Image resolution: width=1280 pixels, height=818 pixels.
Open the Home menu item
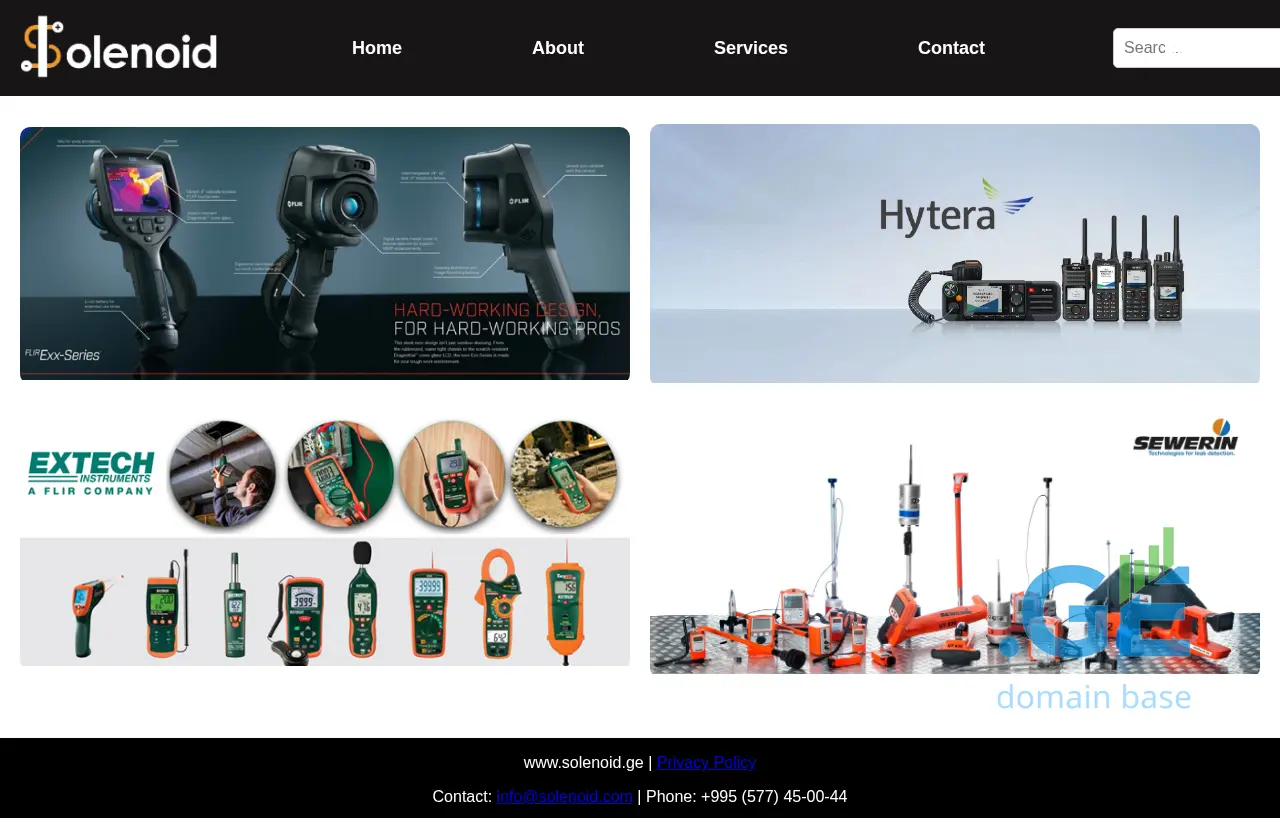tap(376, 48)
